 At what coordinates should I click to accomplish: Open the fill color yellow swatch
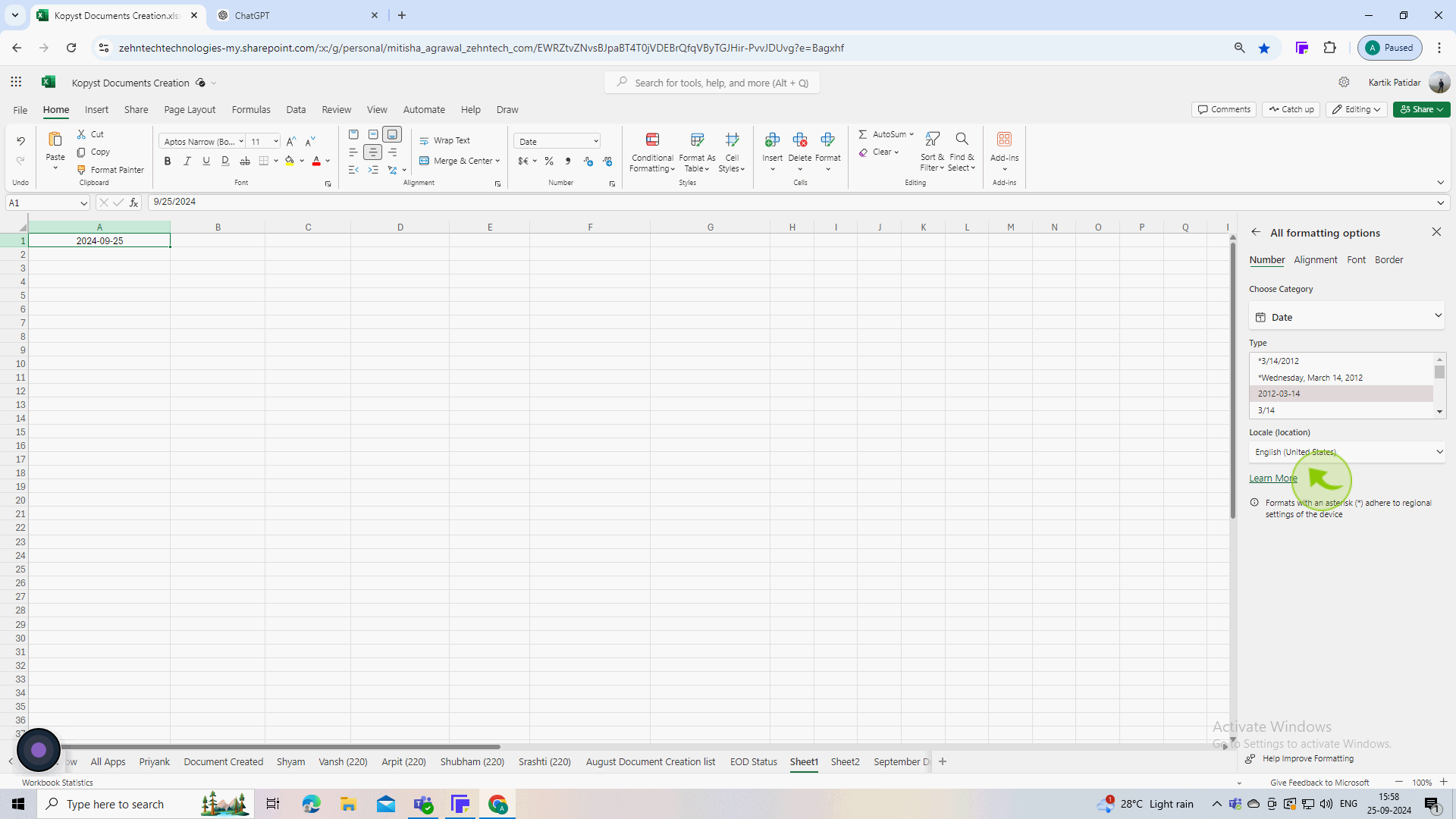coord(289,161)
